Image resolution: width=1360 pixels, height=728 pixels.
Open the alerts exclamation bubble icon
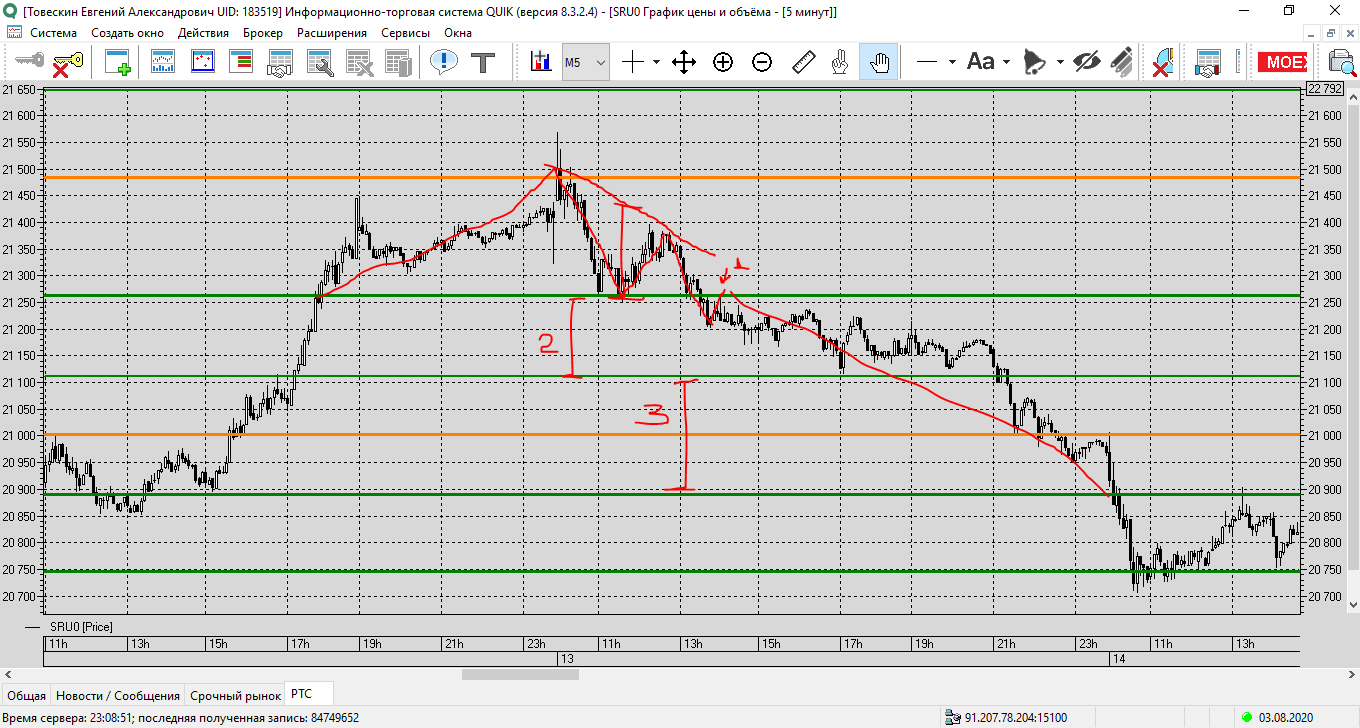pyautogui.click(x=444, y=62)
